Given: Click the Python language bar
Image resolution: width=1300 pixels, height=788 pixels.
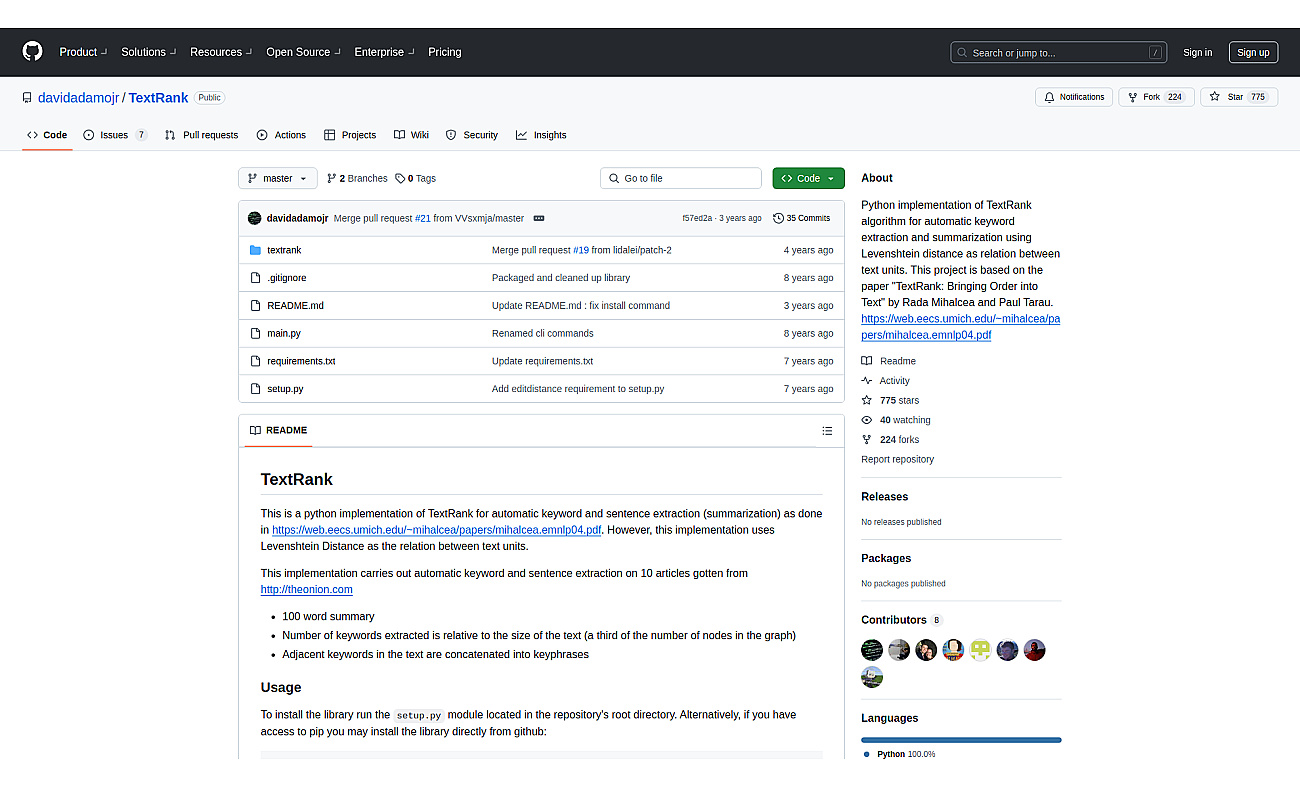Looking at the screenshot, I should pyautogui.click(x=961, y=740).
